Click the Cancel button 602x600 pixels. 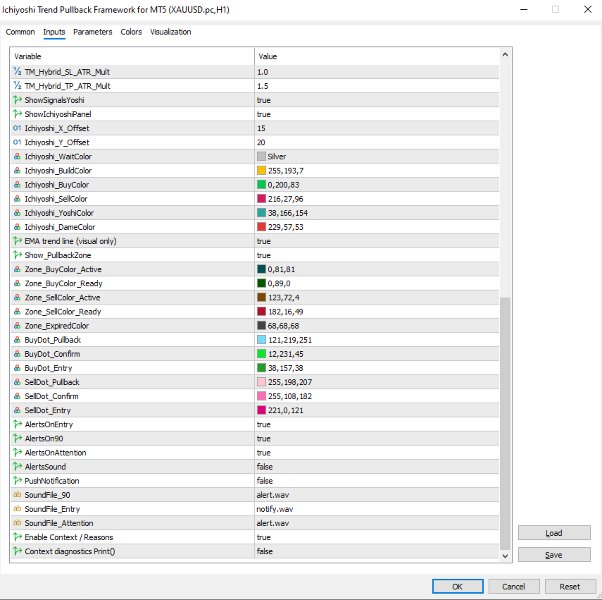pos(514,586)
